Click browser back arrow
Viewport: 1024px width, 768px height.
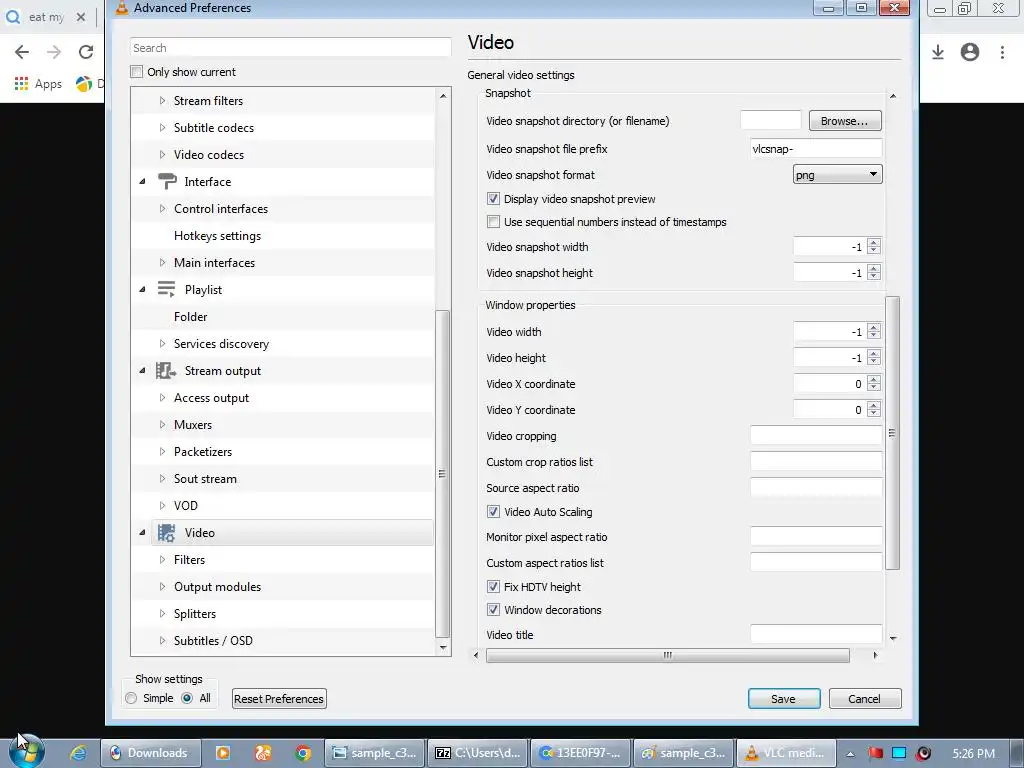[x=22, y=52]
